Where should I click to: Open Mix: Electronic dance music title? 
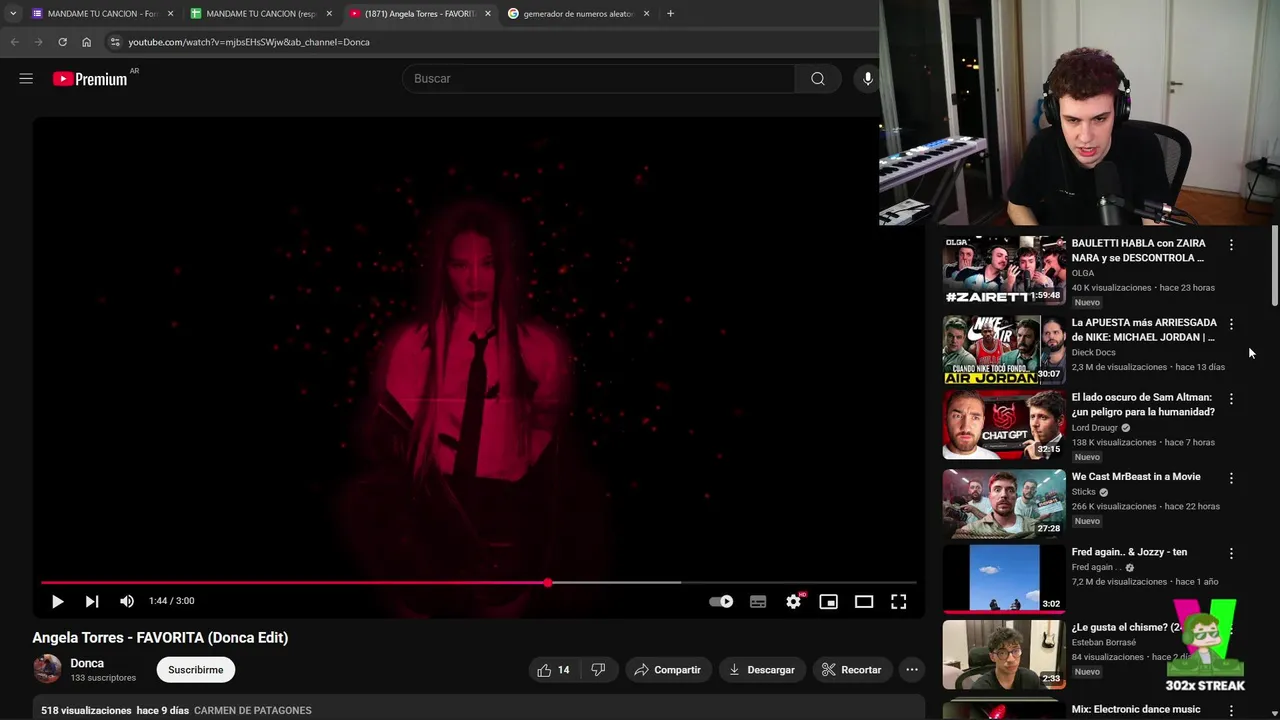1136,709
